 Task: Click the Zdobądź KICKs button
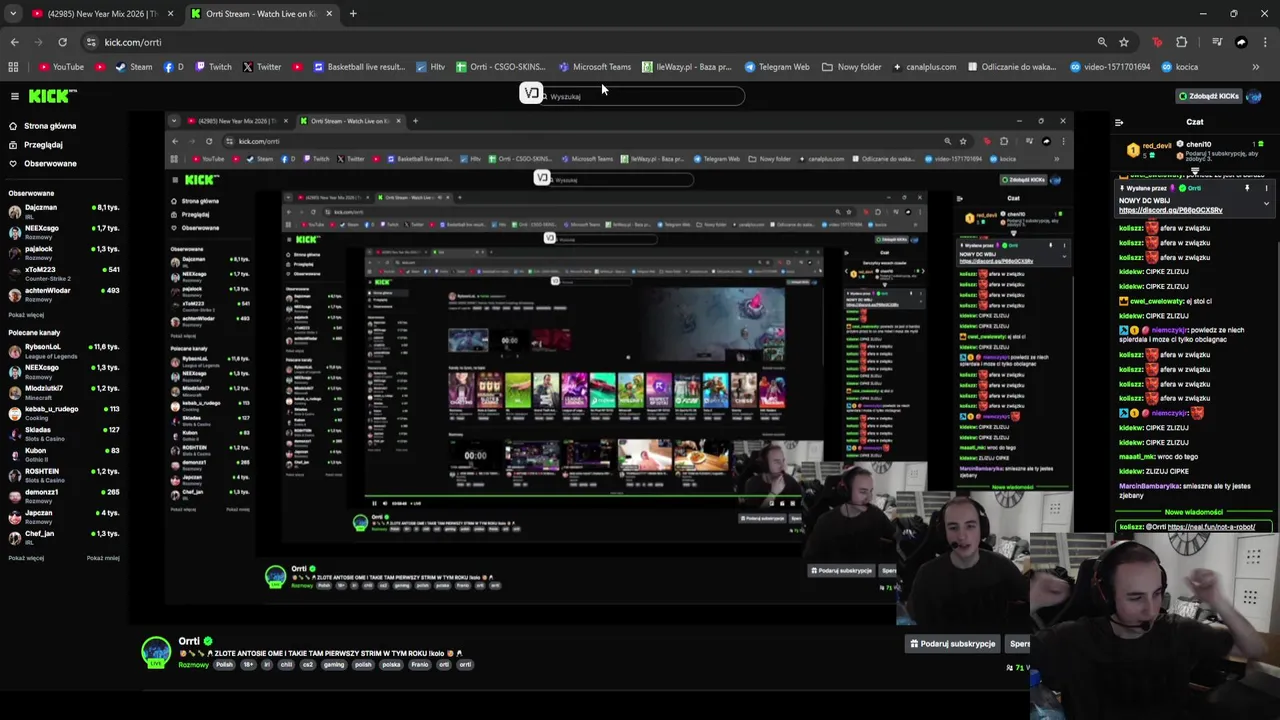point(1209,96)
